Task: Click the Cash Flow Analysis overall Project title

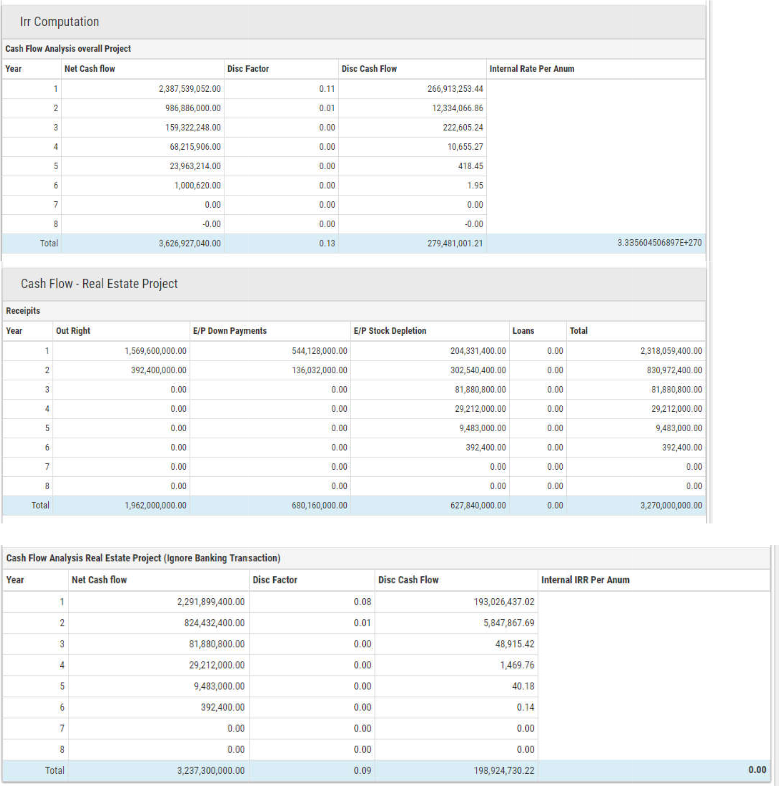Action: [68, 49]
